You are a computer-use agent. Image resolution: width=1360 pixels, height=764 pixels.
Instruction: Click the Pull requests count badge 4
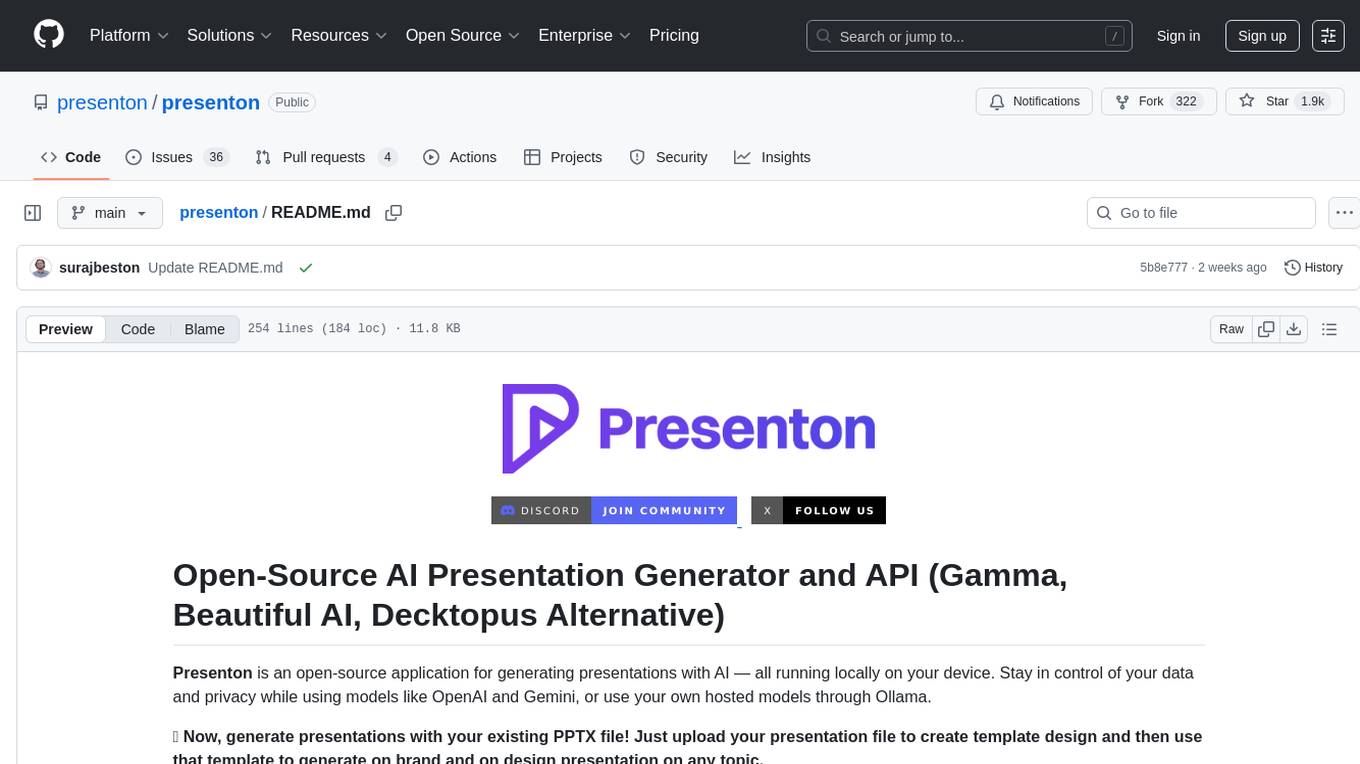tap(388, 157)
